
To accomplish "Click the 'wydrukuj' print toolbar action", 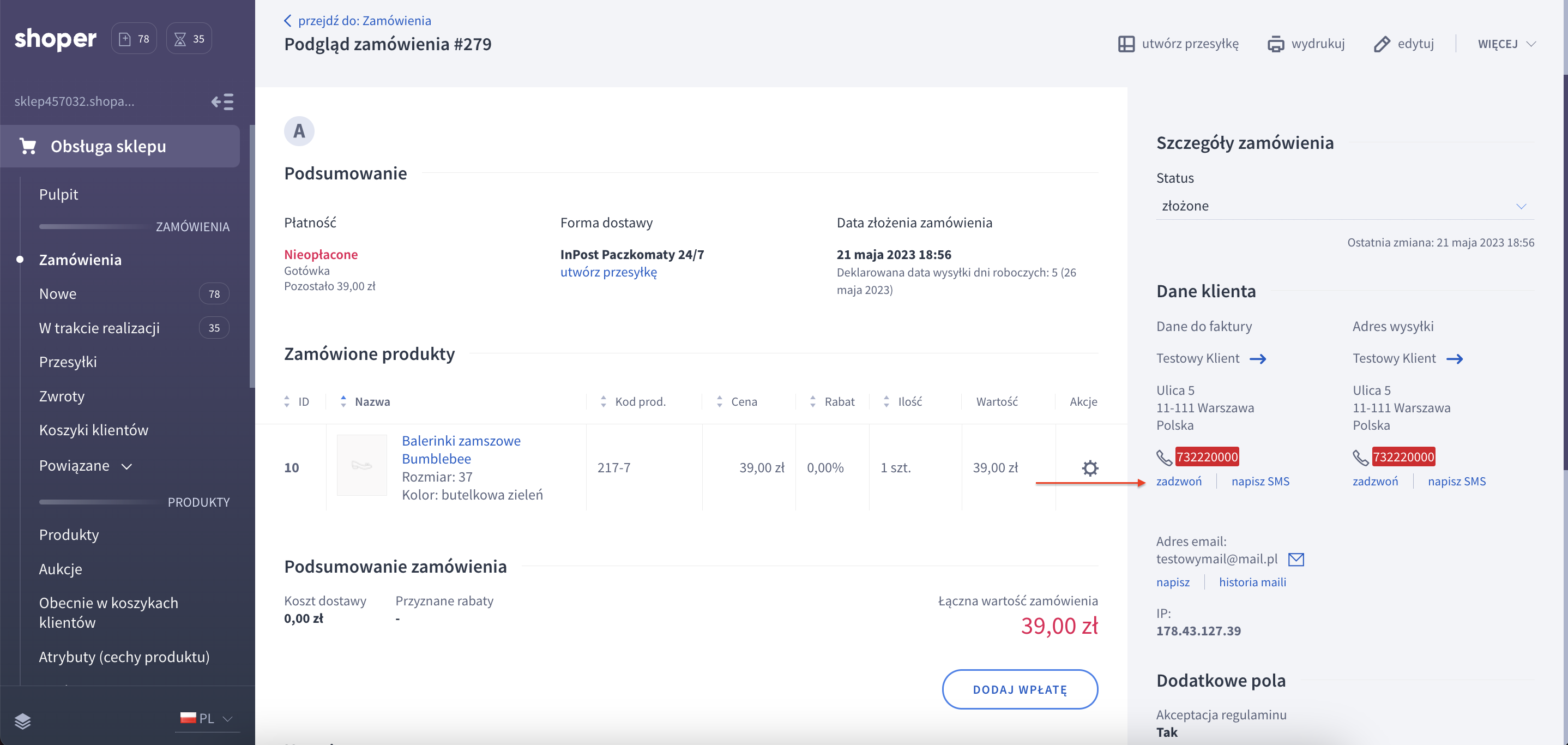I will [x=1306, y=44].
